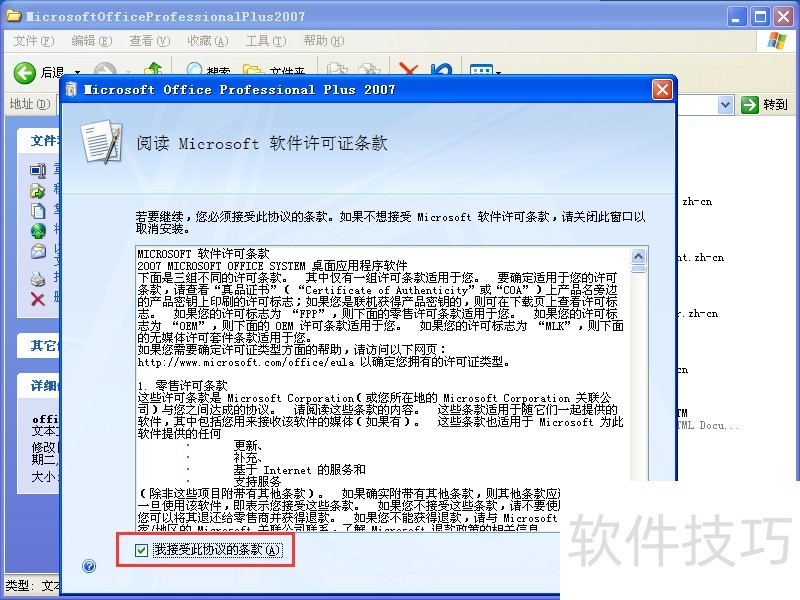Image resolution: width=800 pixels, height=600 pixels.
Task: Select the Back (后退) navigation icon
Action: (x=22, y=72)
